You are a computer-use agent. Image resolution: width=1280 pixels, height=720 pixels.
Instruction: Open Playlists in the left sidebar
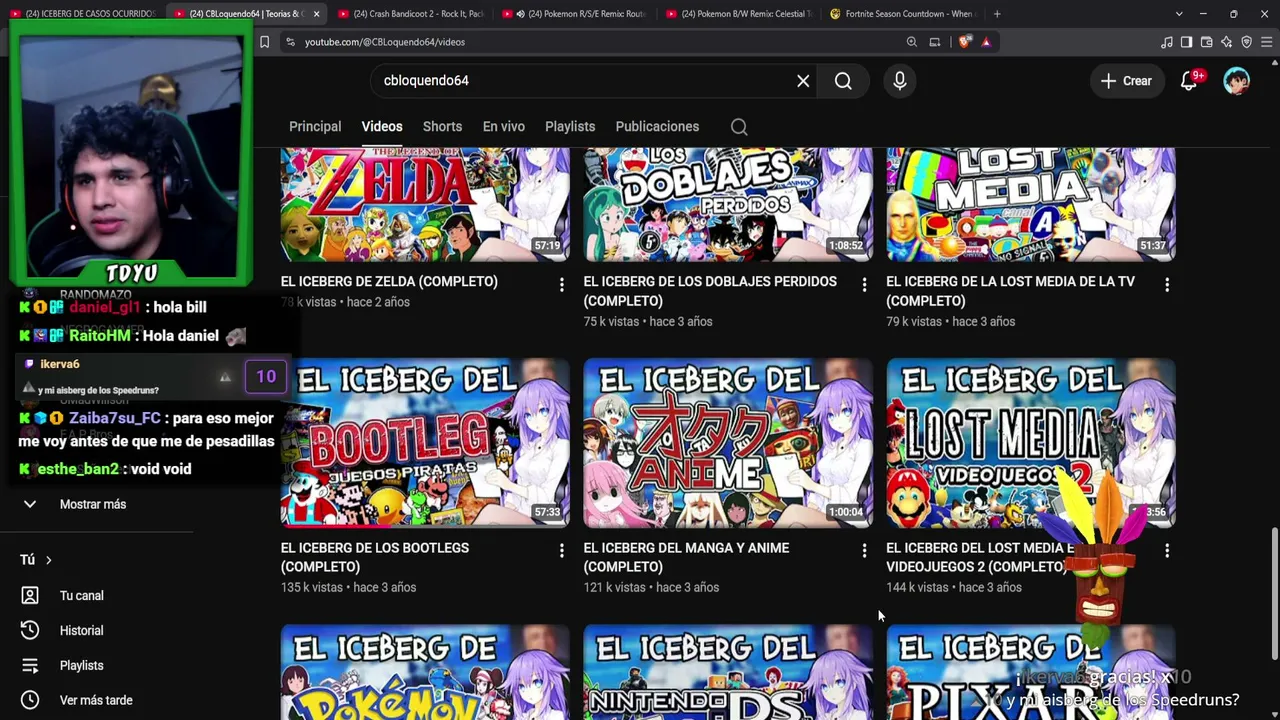(x=82, y=666)
